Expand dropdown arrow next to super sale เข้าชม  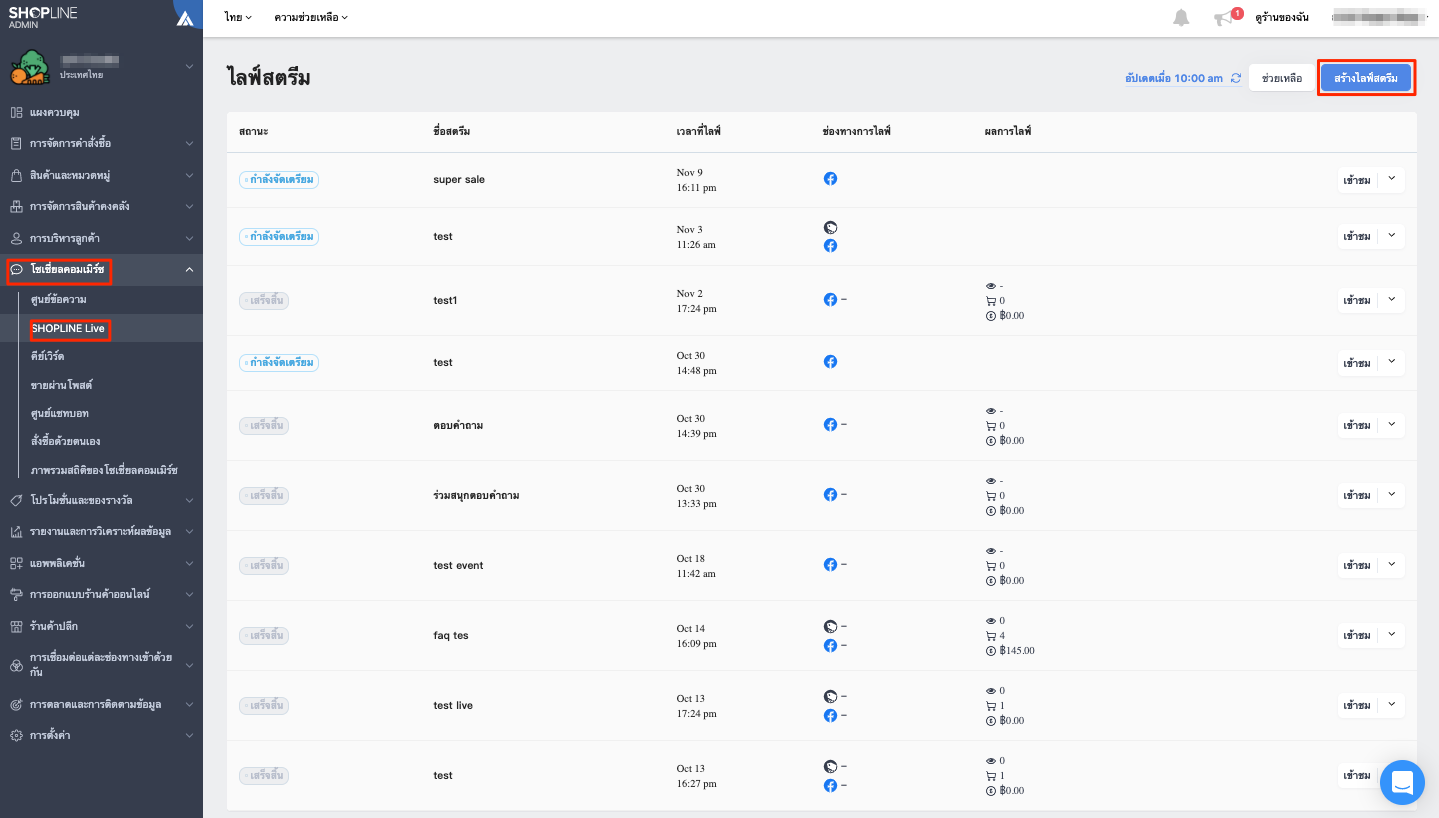point(1392,179)
